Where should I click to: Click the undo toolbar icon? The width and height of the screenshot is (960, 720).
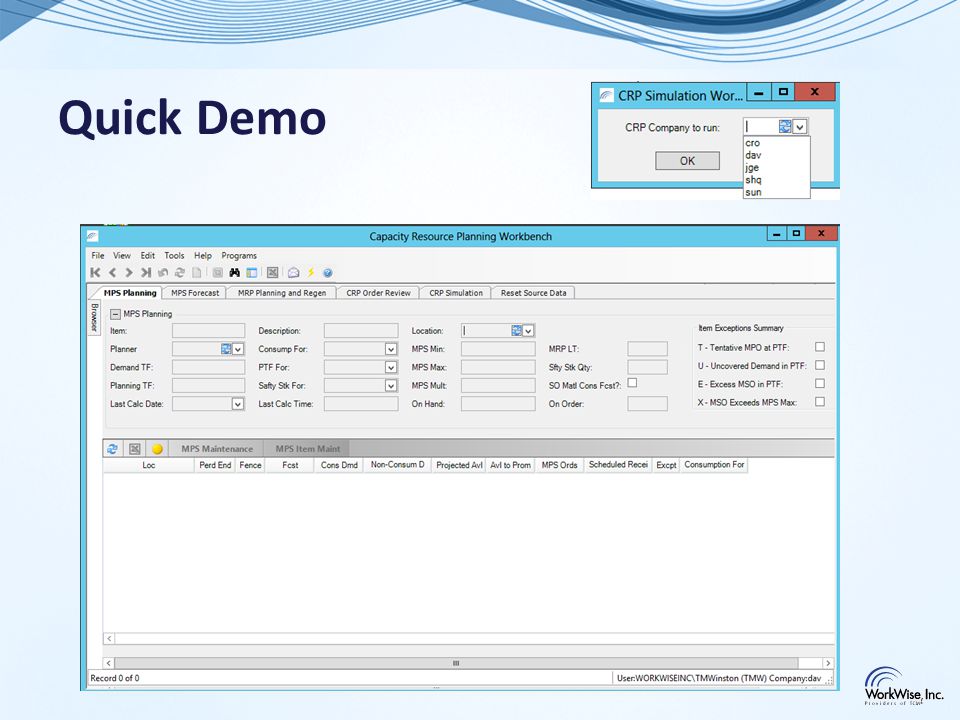click(x=163, y=272)
